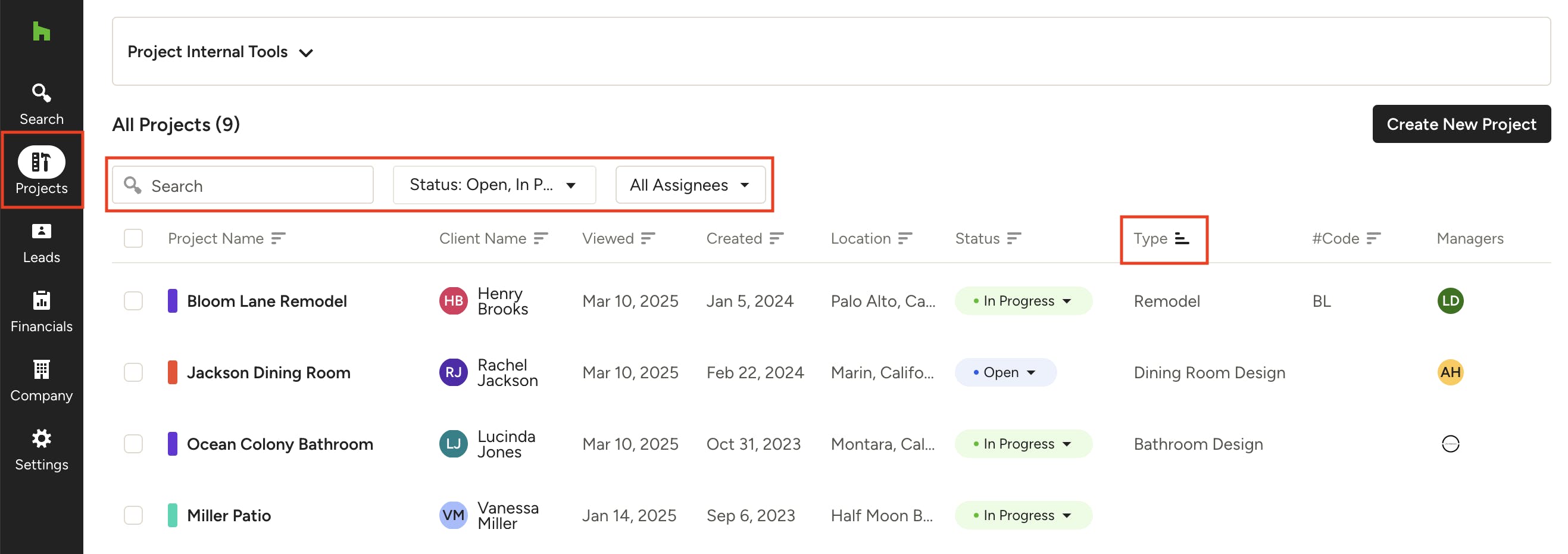Click 'Dining Room Design' type cell
Screen dimensions: 1568x554
[x=1209, y=372]
